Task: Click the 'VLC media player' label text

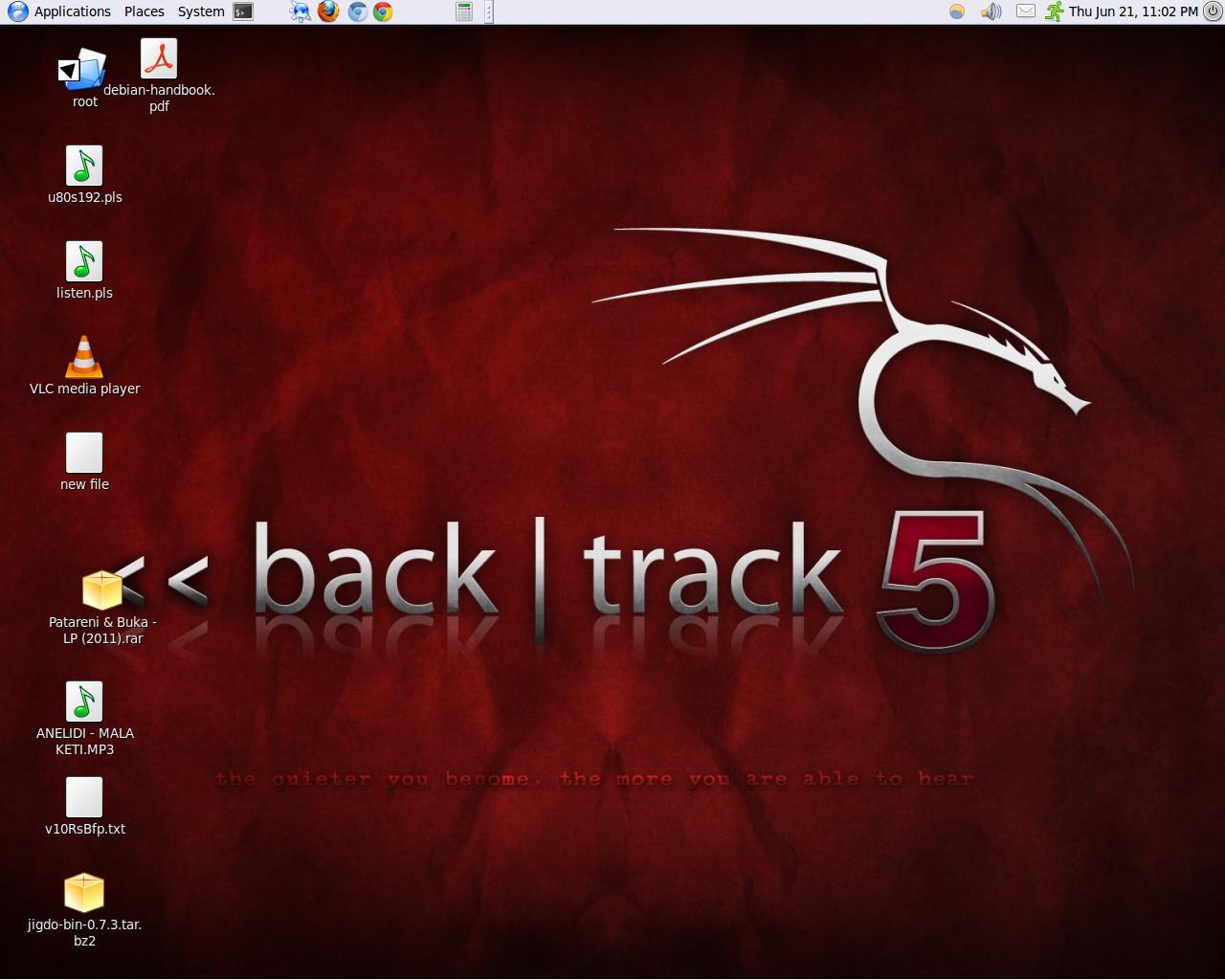Action: [84, 389]
